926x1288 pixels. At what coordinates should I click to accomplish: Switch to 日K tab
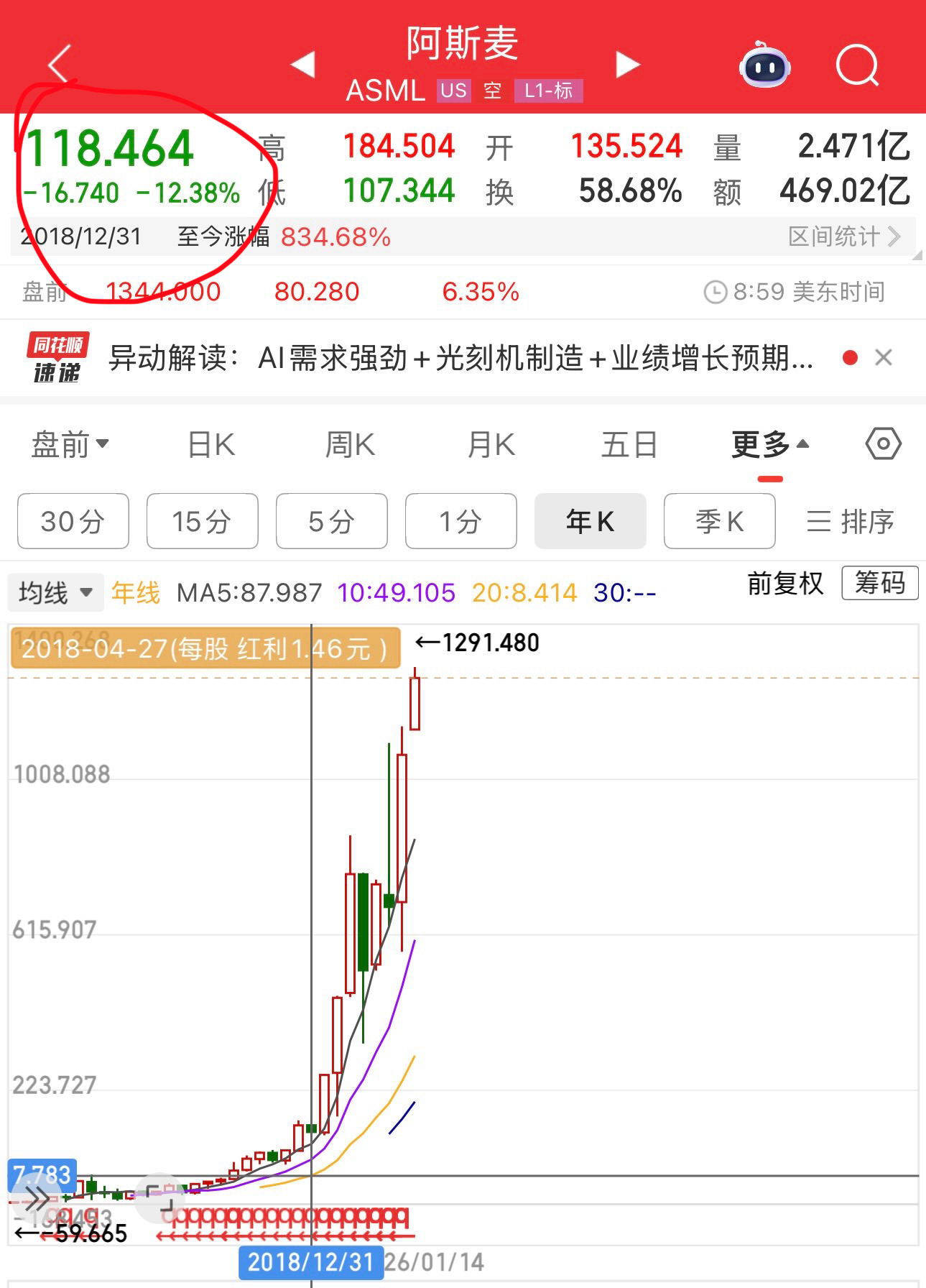pos(211,444)
